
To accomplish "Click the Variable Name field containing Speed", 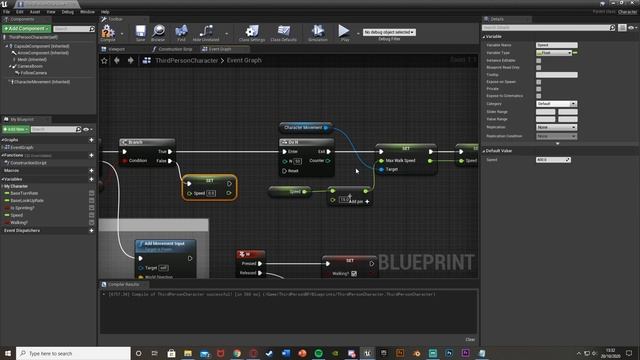I will click(x=556, y=45).
